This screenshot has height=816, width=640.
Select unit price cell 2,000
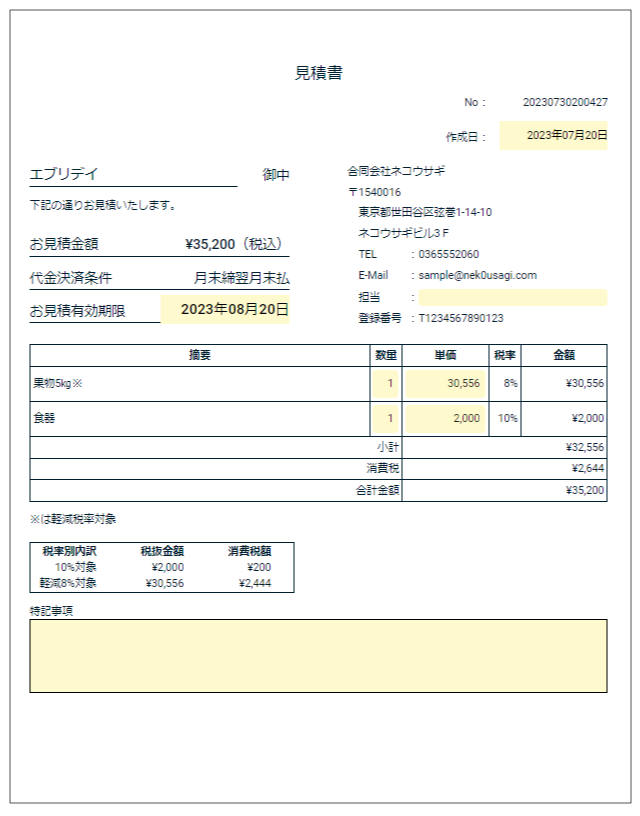click(x=445, y=418)
